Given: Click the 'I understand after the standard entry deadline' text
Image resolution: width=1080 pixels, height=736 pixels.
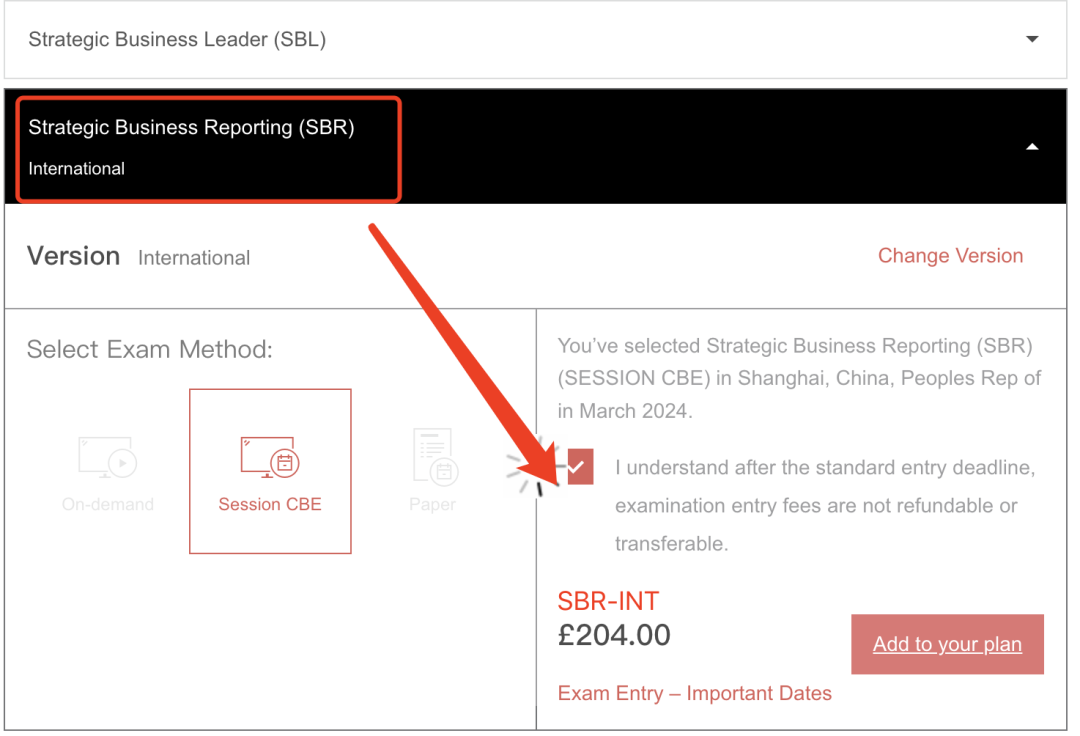Looking at the screenshot, I should (825, 505).
